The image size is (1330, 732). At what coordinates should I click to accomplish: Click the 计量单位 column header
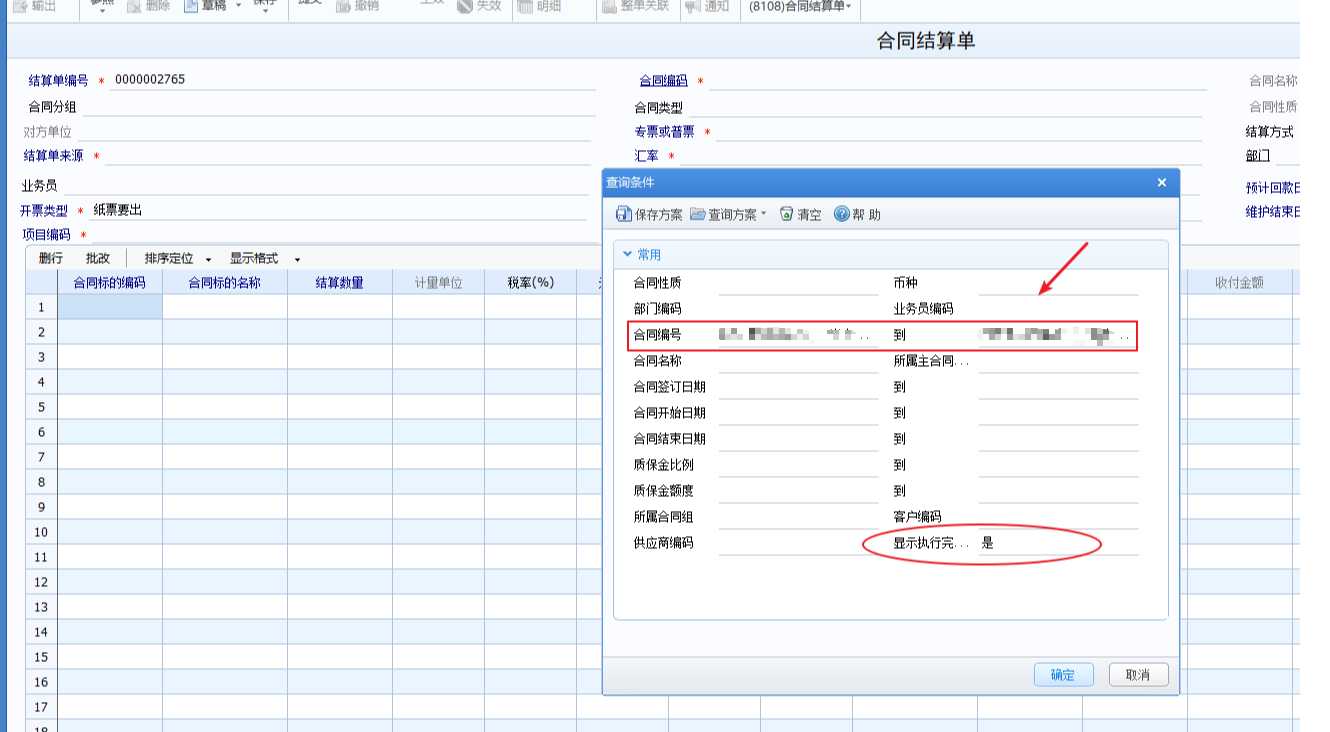[x=438, y=283]
